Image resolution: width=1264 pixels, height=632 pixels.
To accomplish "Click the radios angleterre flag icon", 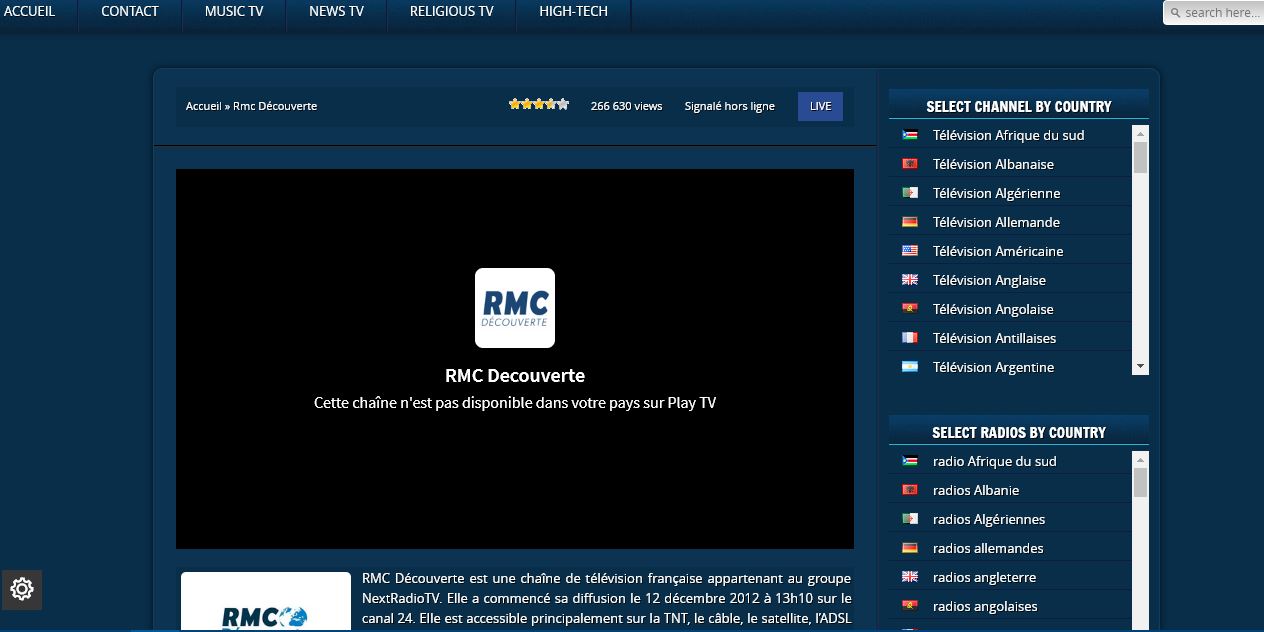I will click(910, 577).
